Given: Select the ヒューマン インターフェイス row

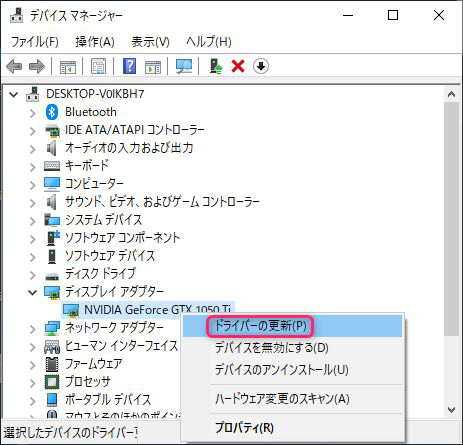Looking at the screenshot, I should click(x=121, y=346).
